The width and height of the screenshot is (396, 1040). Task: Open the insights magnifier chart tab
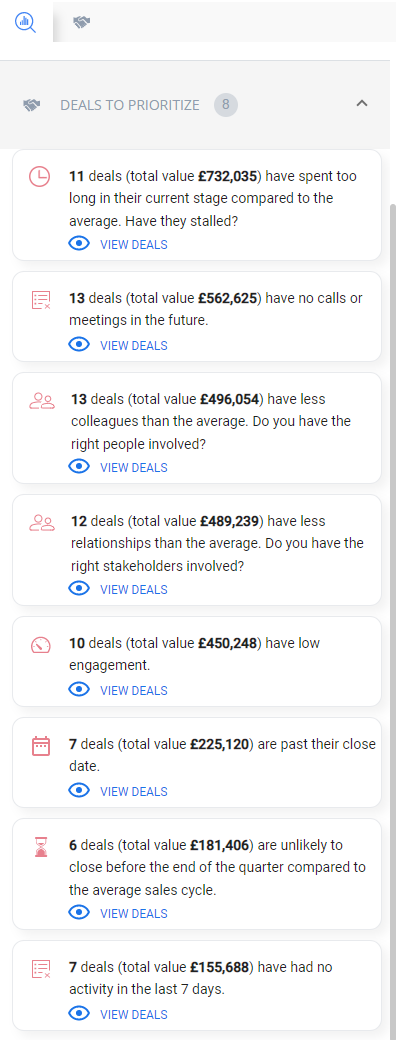[26, 22]
